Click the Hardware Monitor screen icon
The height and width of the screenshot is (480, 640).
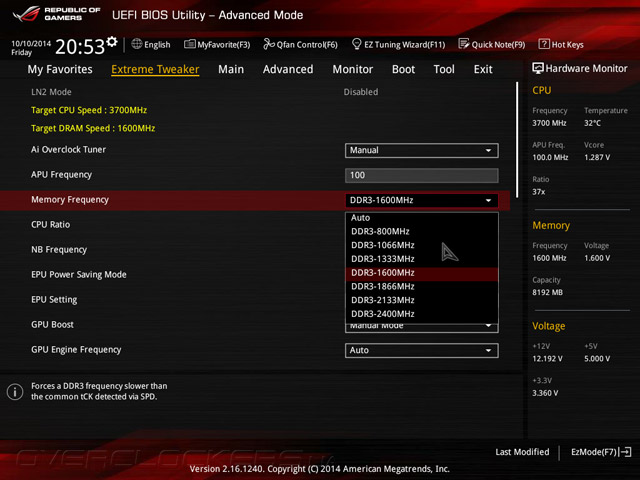538,68
